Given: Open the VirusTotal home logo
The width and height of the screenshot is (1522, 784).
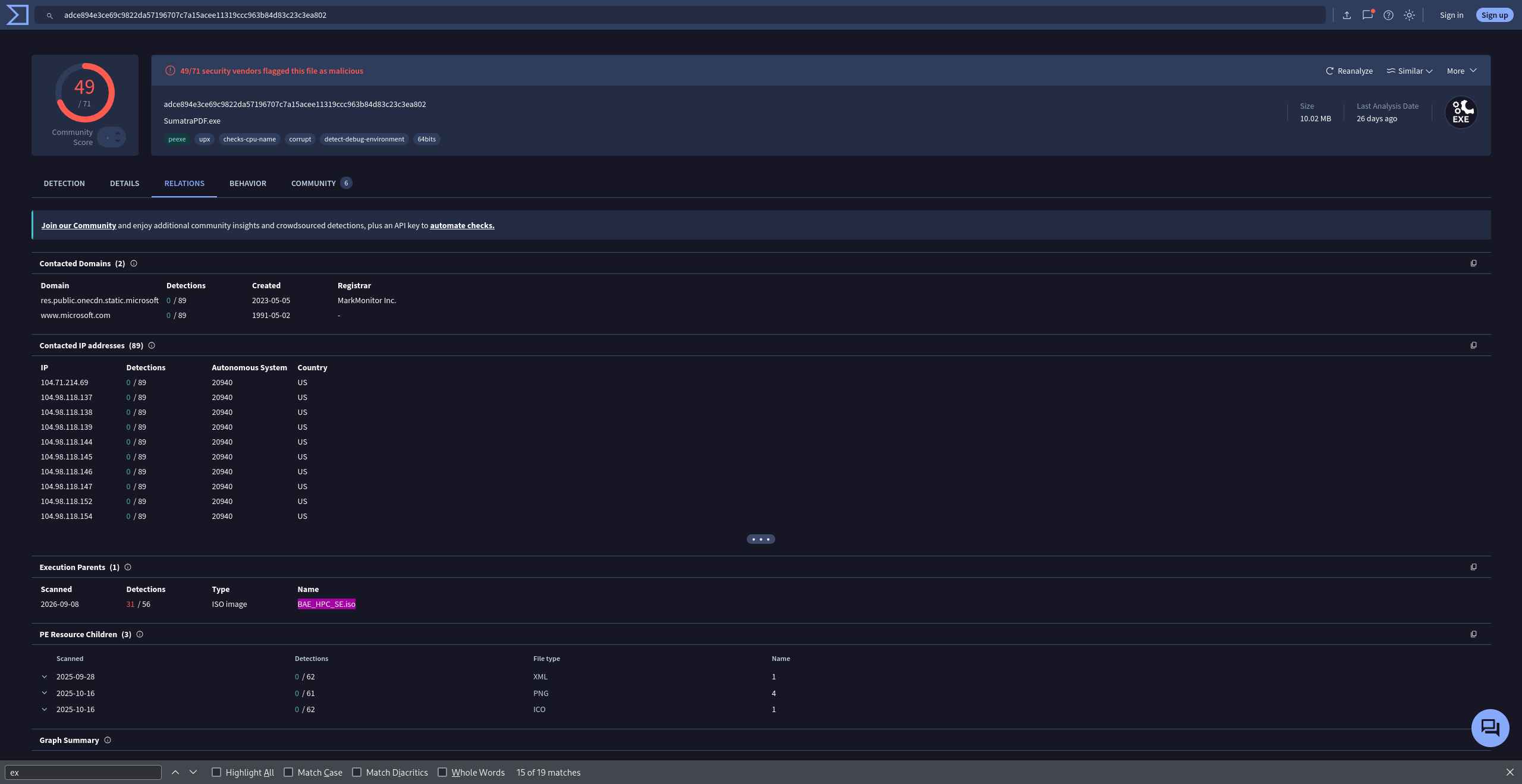Looking at the screenshot, I should (x=17, y=15).
